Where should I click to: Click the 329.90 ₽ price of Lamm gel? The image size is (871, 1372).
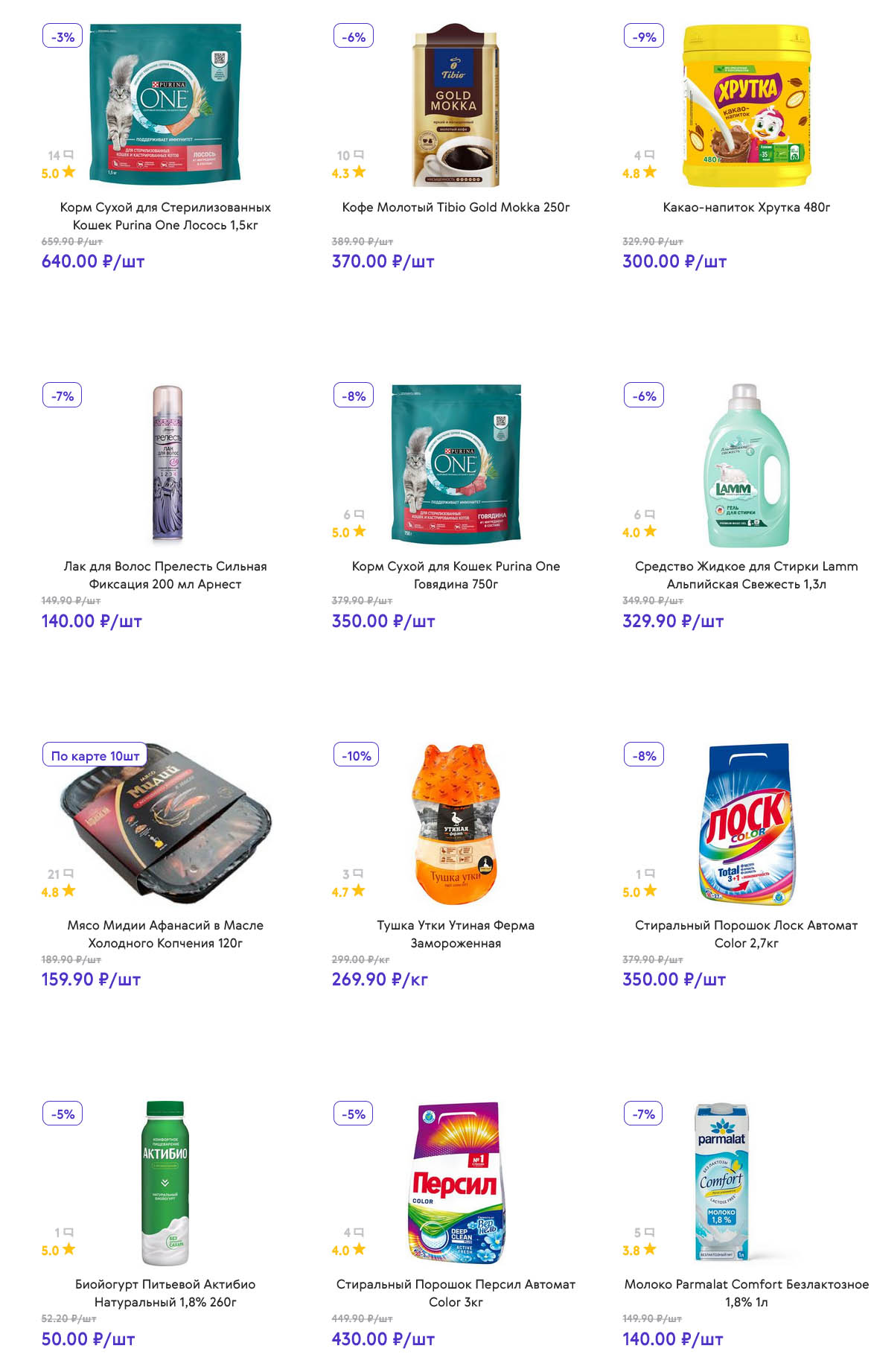tap(672, 621)
